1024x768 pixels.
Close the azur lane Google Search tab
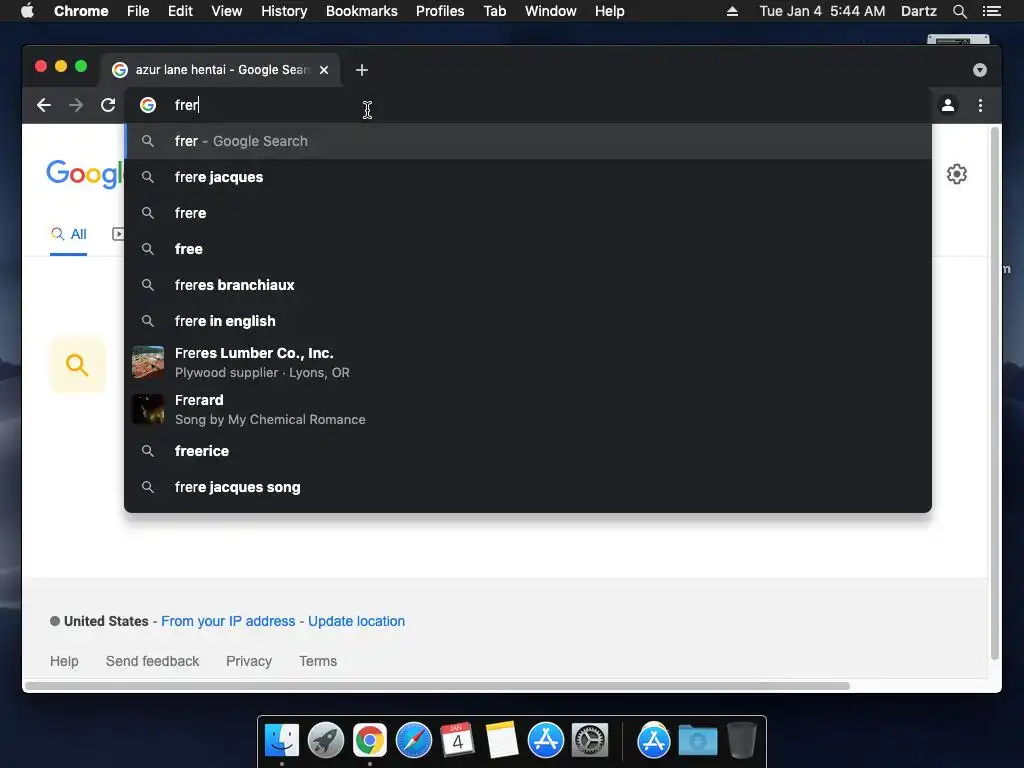324,70
